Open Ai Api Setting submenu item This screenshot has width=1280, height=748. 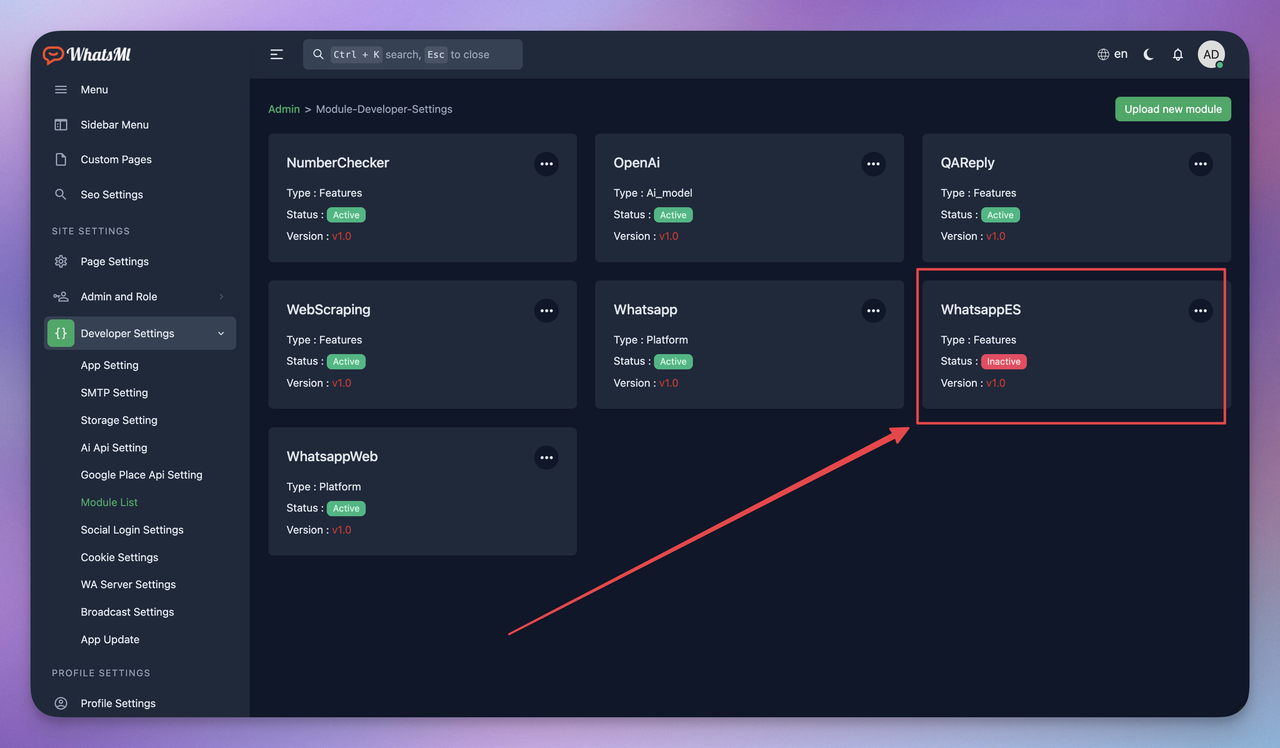click(x=114, y=448)
